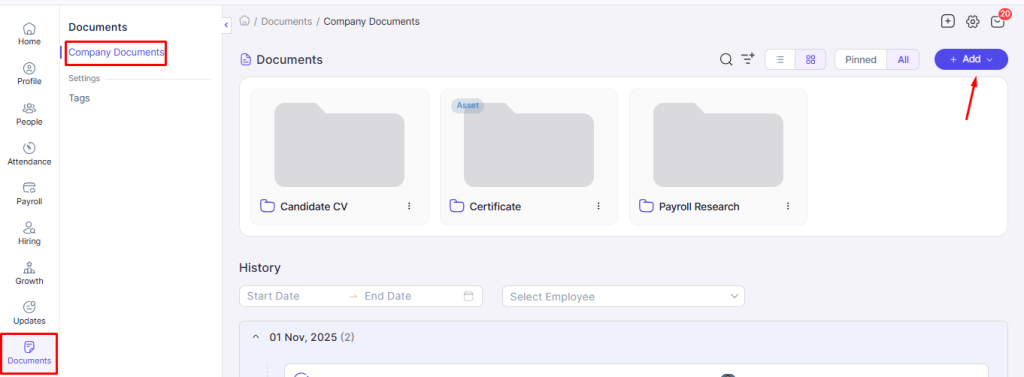Viewport: 1024px width, 377px height.
Task: Click the Payroll Research folder name
Action: pyautogui.click(x=699, y=206)
